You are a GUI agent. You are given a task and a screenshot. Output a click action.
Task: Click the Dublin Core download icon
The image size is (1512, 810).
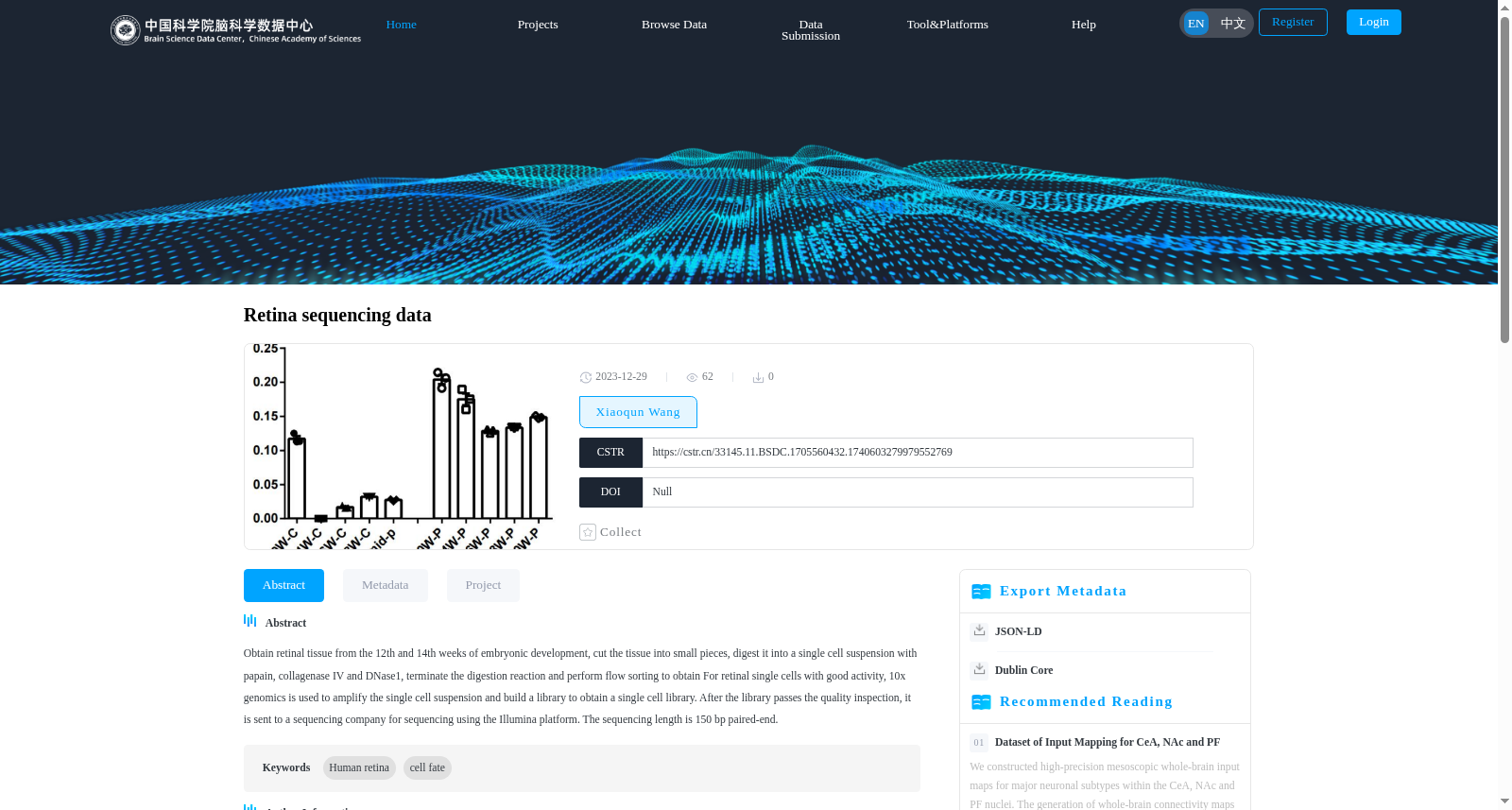(979, 669)
